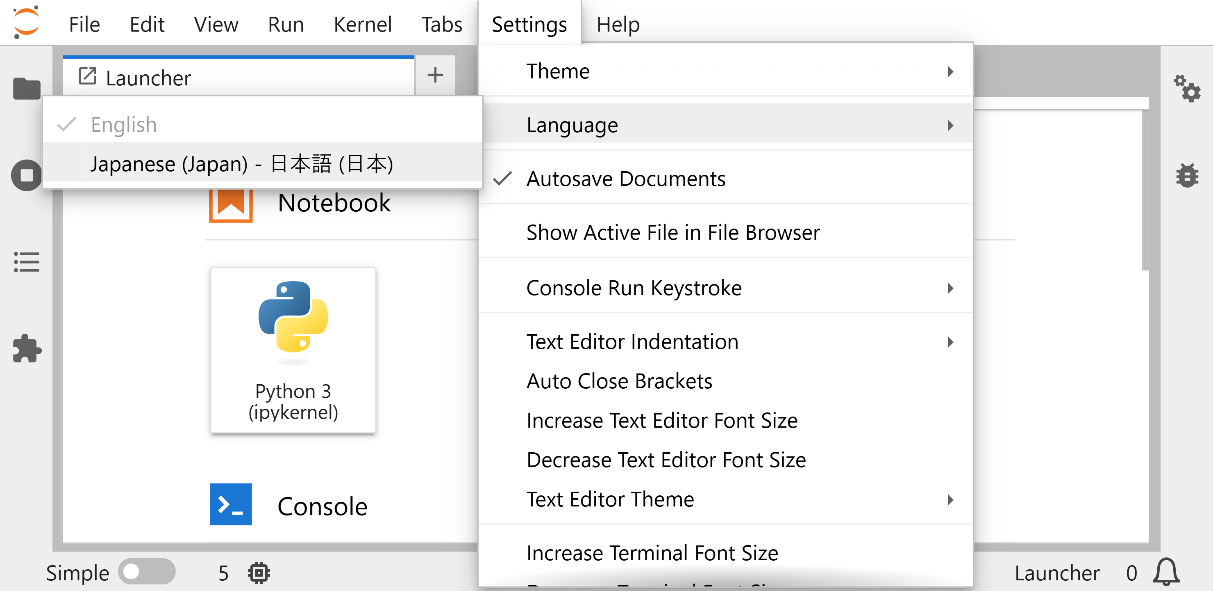Show the table of contents panel
The width and height of the screenshot is (1213, 591).
click(x=26, y=262)
